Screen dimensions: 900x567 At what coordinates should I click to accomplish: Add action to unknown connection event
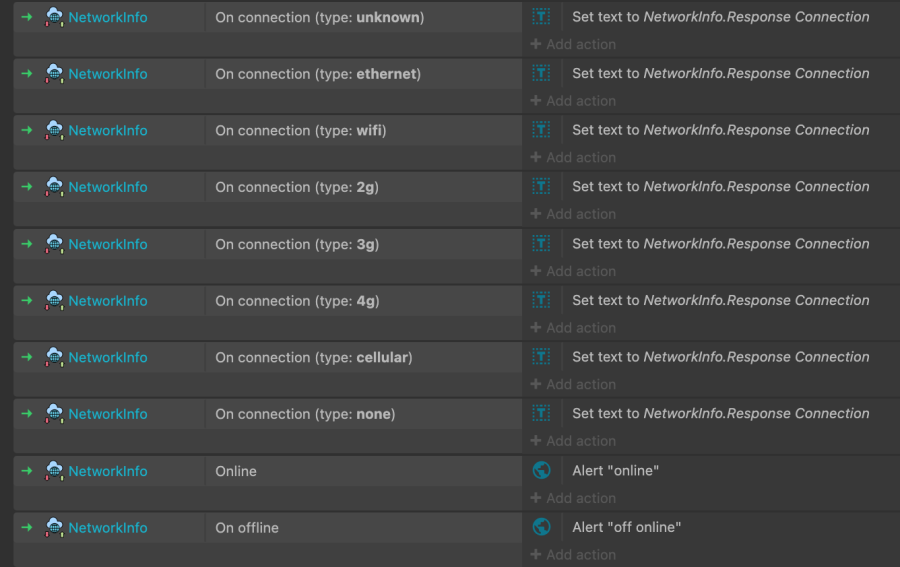tap(573, 44)
